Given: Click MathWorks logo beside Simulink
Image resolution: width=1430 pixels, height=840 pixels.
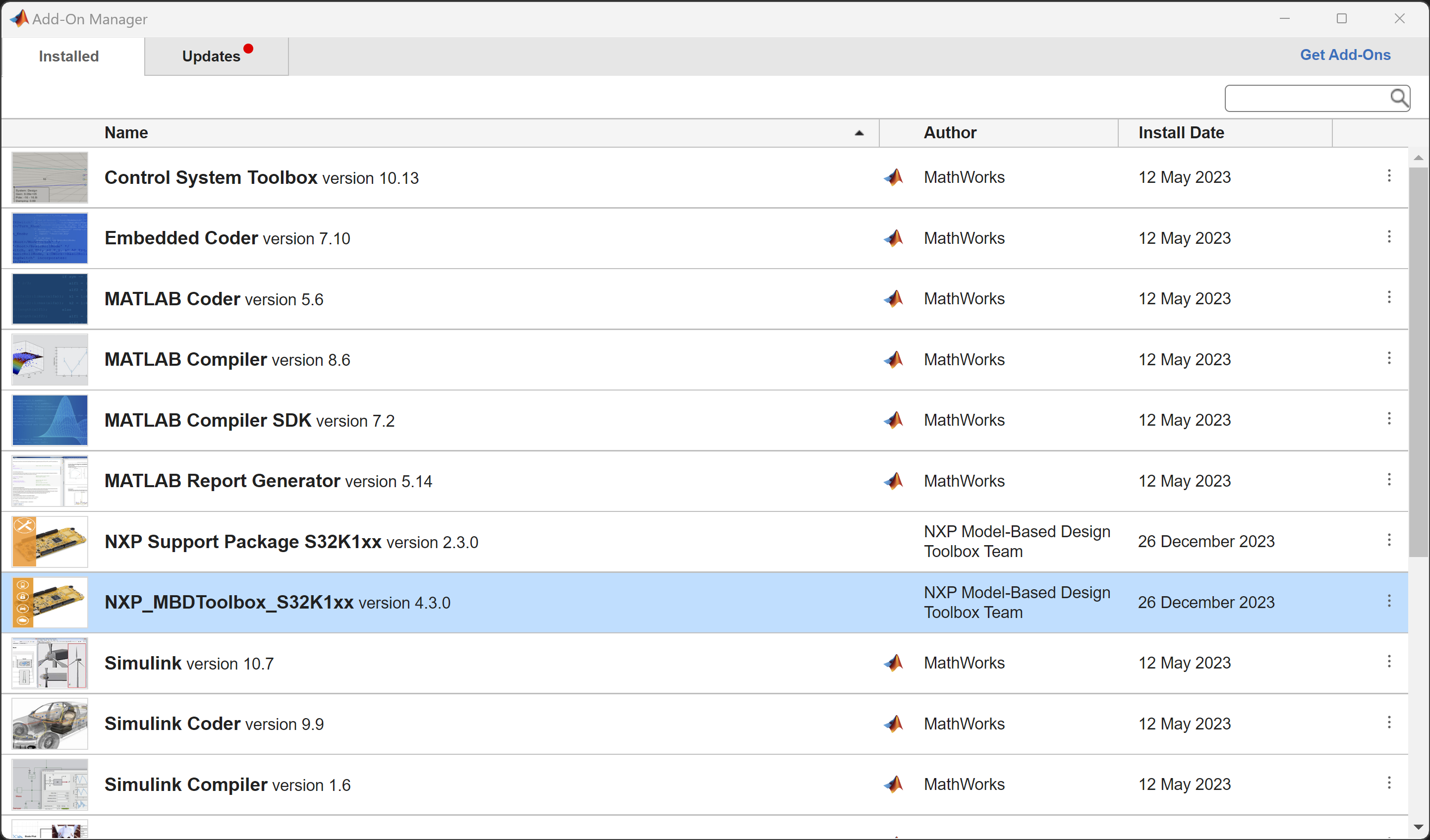Looking at the screenshot, I should pyautogui.click(x=893, y=663).
